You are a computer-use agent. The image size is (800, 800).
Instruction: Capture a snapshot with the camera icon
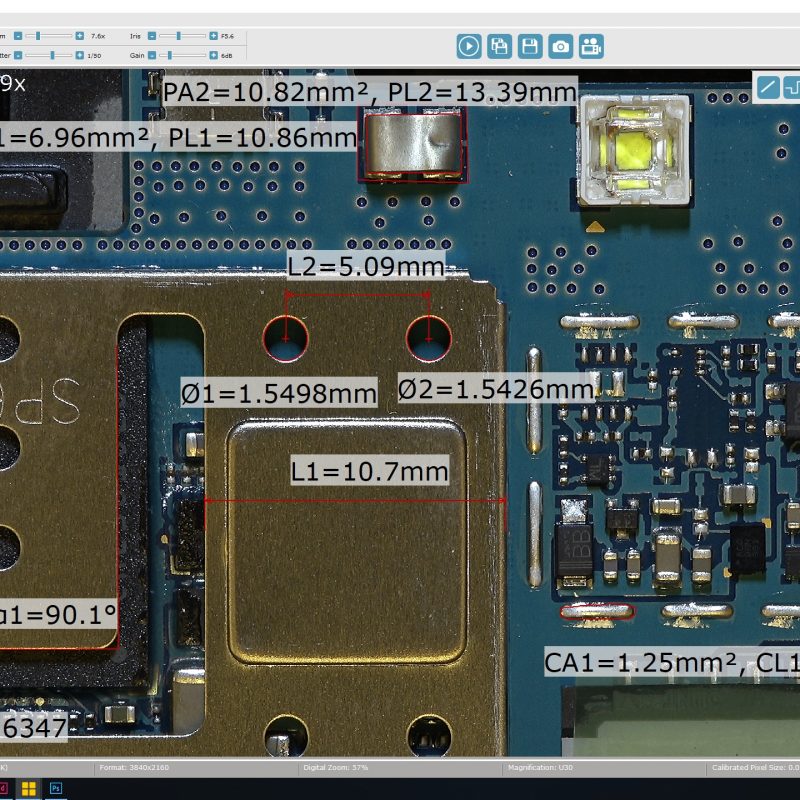(x=562, y=45)
